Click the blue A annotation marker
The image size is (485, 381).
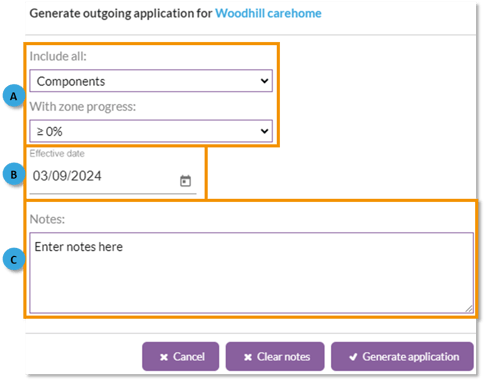[x=13, y=96]
